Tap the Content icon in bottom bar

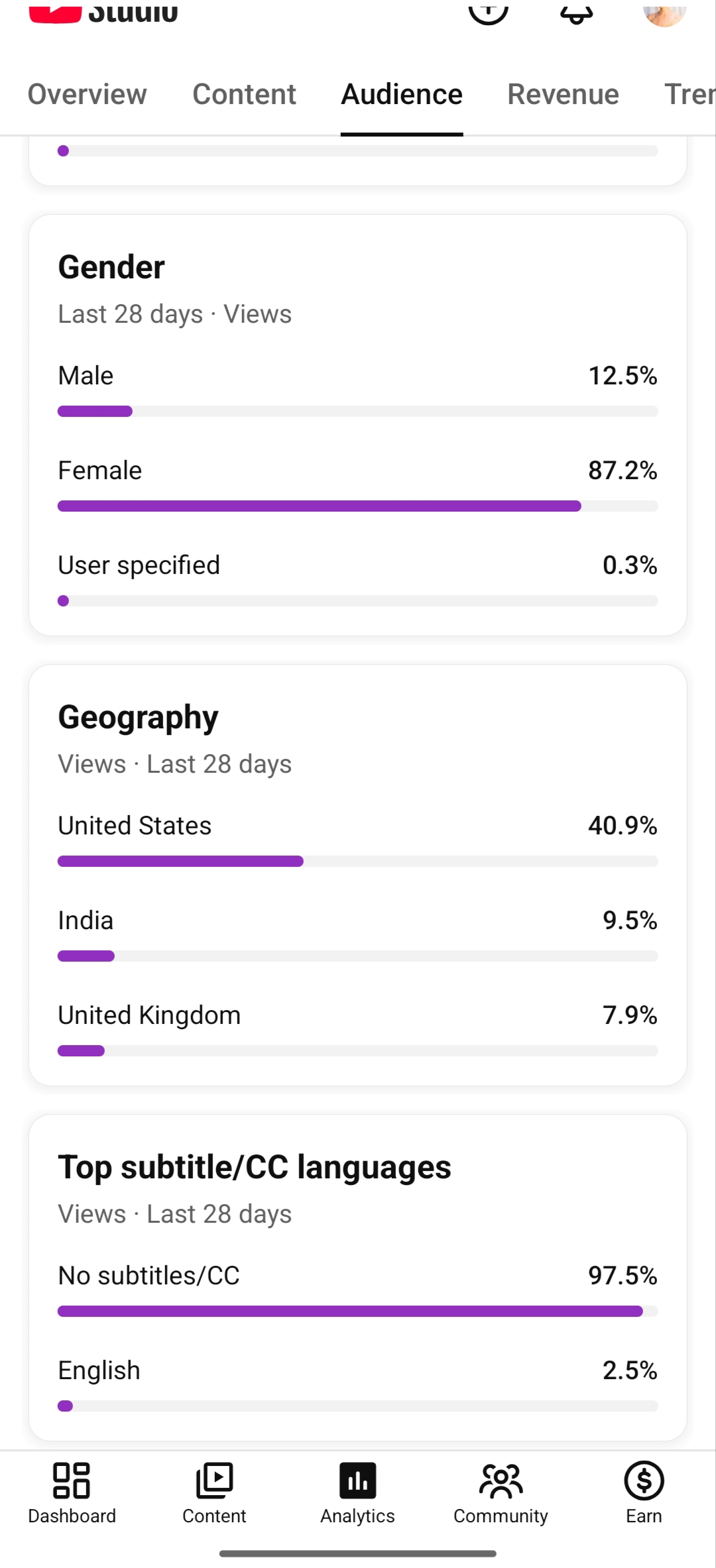(214, 1481)
